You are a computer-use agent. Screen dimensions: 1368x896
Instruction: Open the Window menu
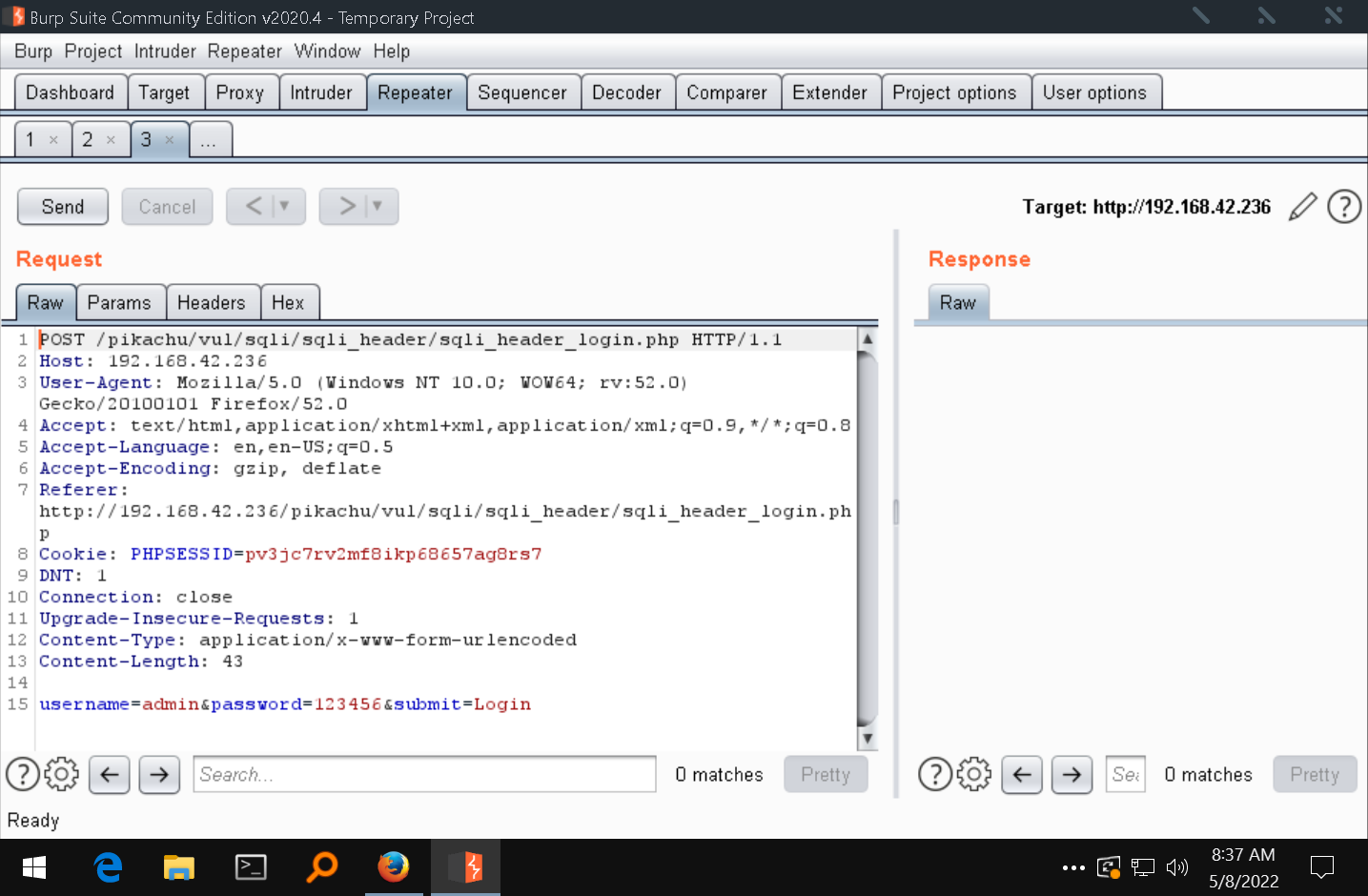coord(327,51)
